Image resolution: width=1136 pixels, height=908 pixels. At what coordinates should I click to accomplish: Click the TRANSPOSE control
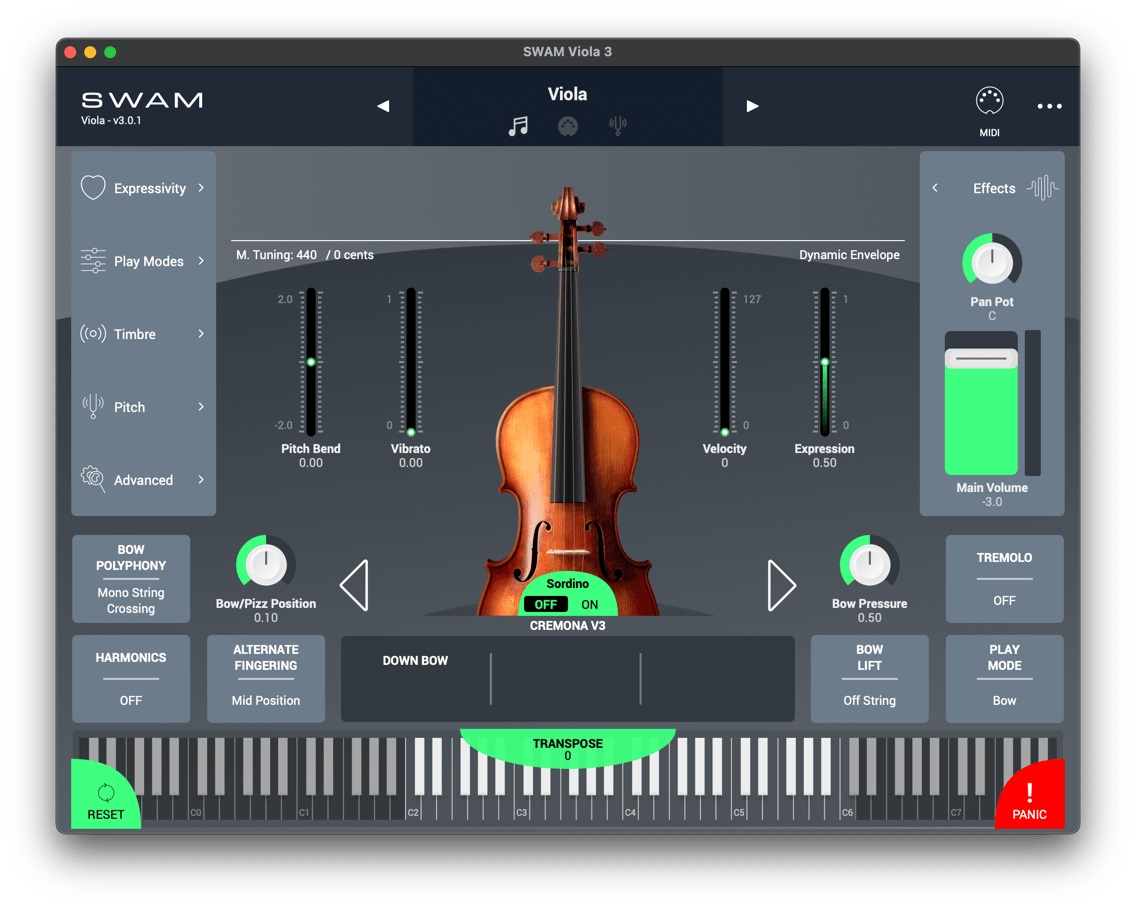[568, 749]
